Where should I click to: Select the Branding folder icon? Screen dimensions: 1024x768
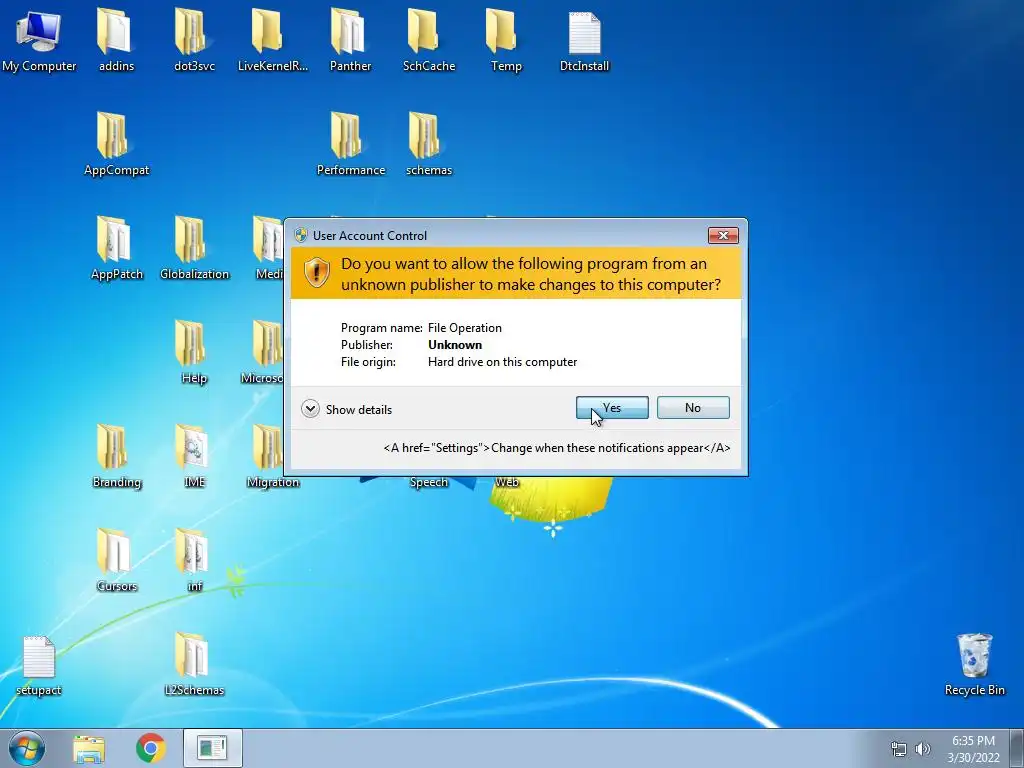coord(116,456)
